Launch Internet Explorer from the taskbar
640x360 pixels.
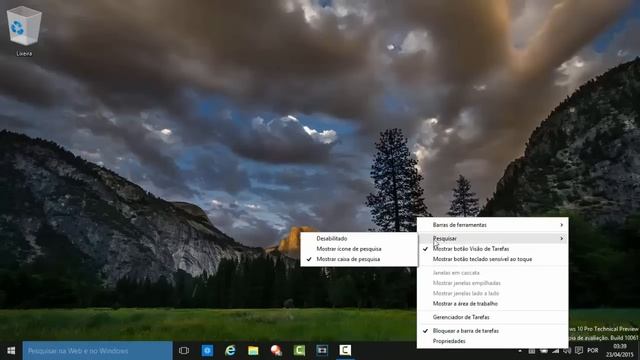230,351
